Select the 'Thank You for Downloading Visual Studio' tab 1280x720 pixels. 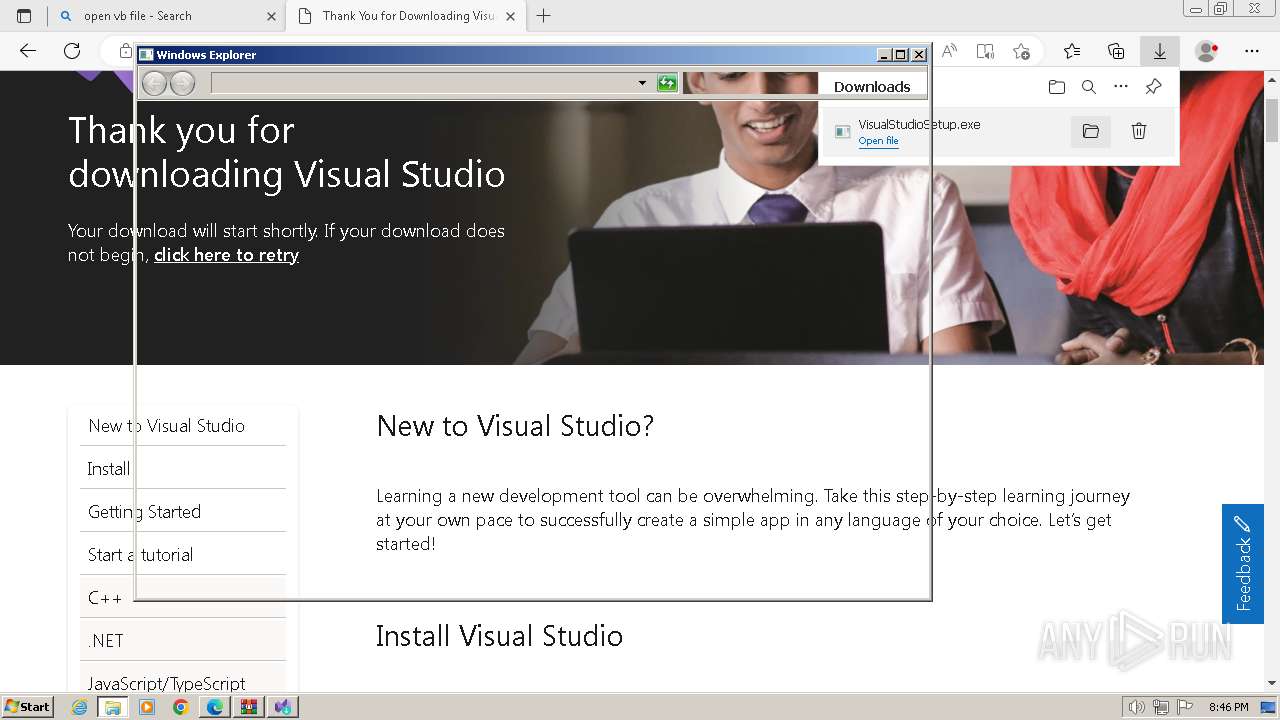[406, 16]
